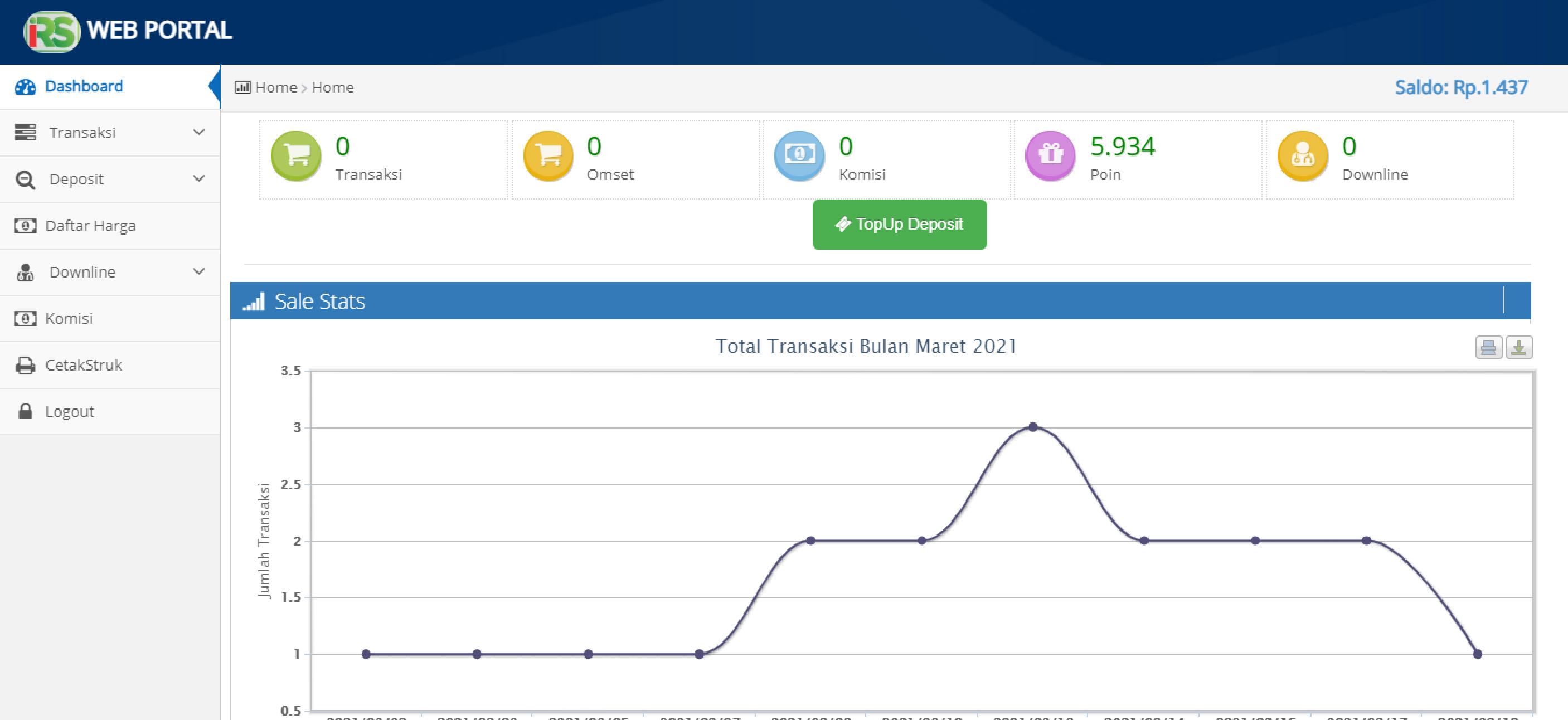Expand the Downline sidebar menu chevron
This screenshot has height=720, width=1568.
point(198,271)
